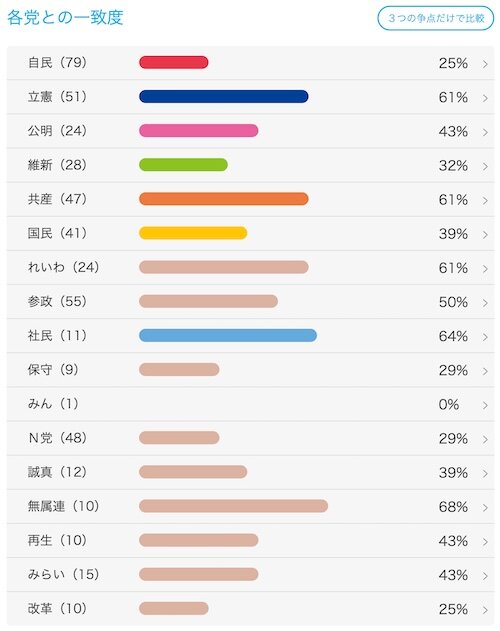Viewport: 500px width, 631px height.
Task: Open 無属連 row with 68% match
Action: click(250, 506)
